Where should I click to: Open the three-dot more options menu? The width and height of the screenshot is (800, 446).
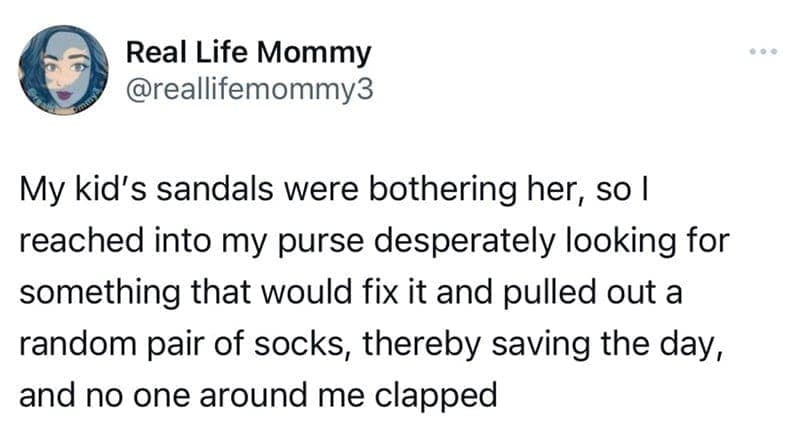tap(763, 49)
